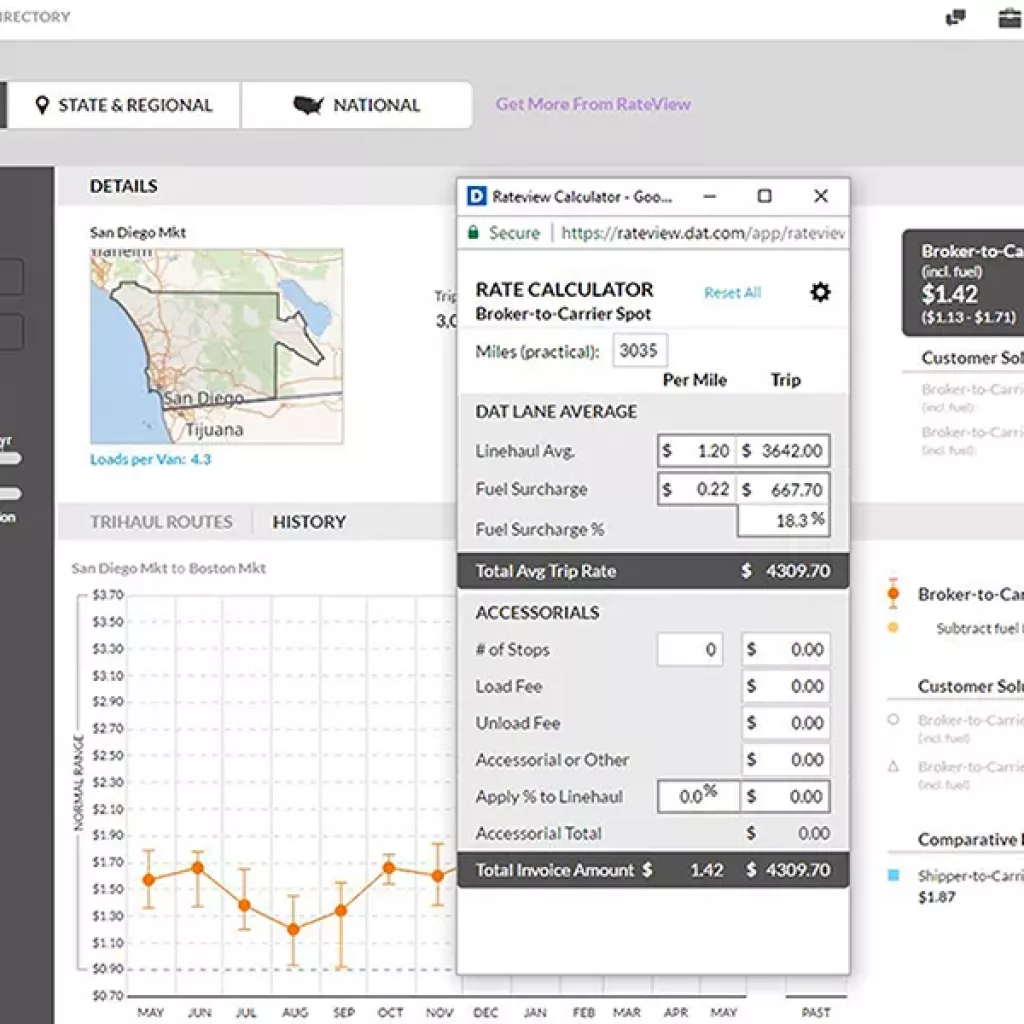Edit Apply % to Linehaul percent field

(x=698, y=796)
